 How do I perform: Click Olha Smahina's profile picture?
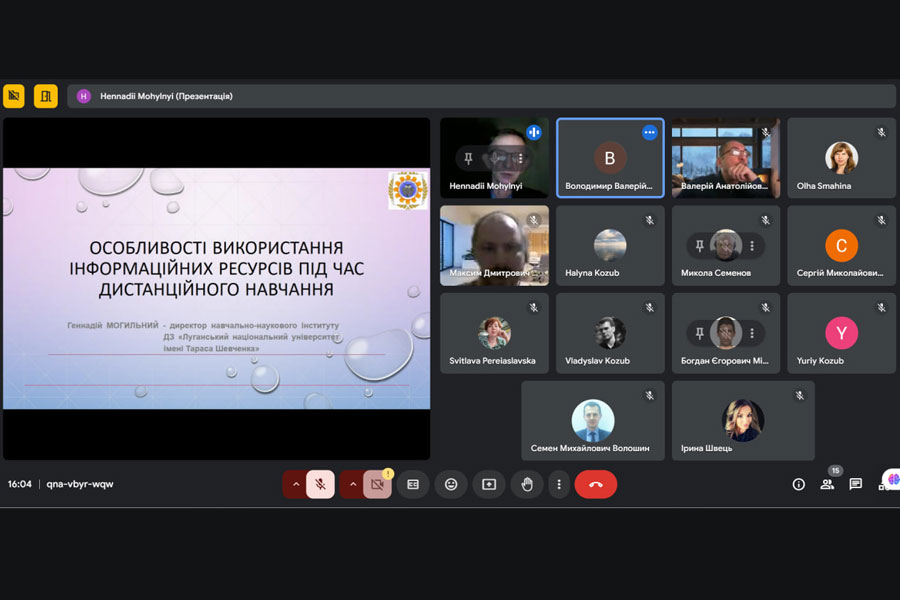pyautogui.click(x=841, y=157)
